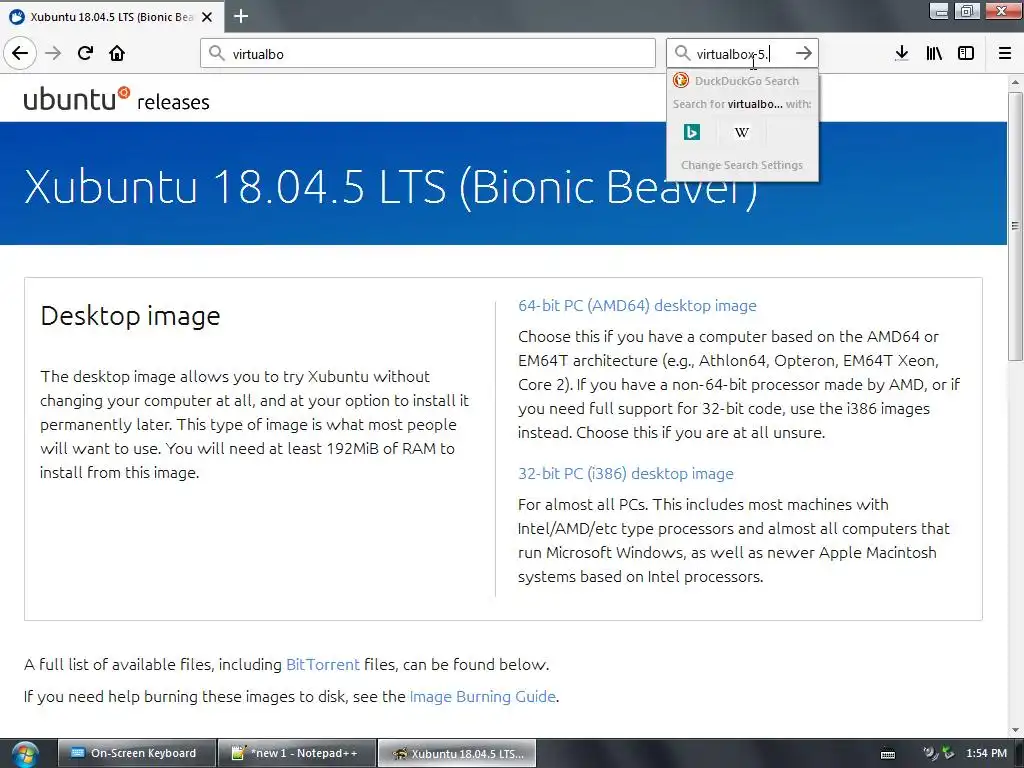
Task: Choose DuckDuckGo Search suggestion
Action: [742, 81]
